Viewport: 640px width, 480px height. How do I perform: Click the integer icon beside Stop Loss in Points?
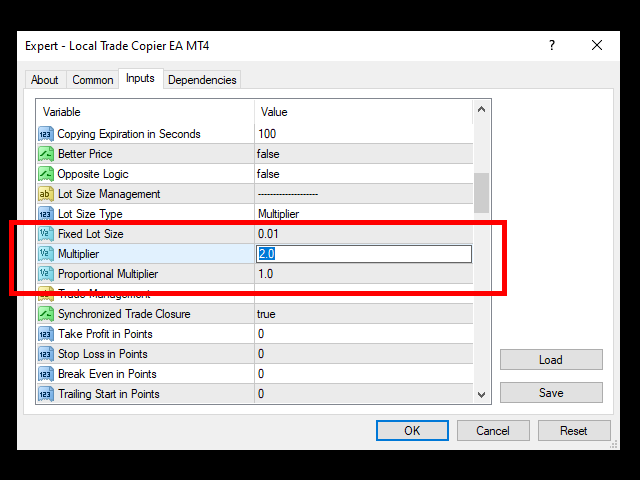coord(46,354)
